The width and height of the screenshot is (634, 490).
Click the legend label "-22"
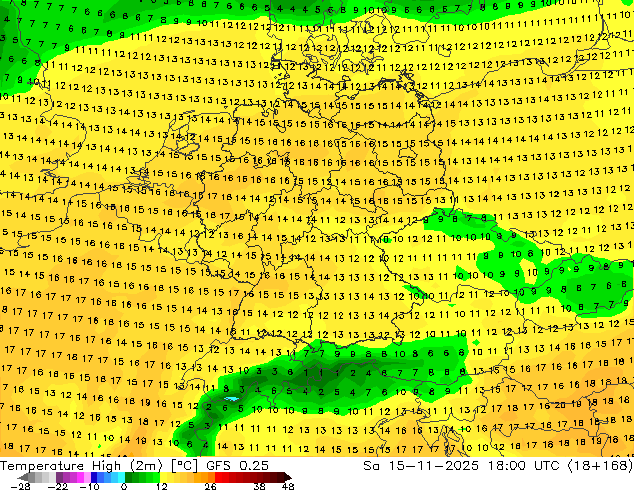pos(58,487)
